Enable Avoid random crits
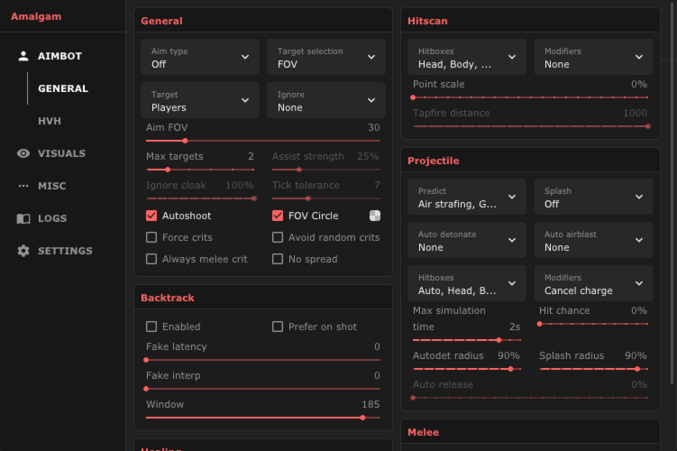Screen dimensions: 677x451 [278, 237]
